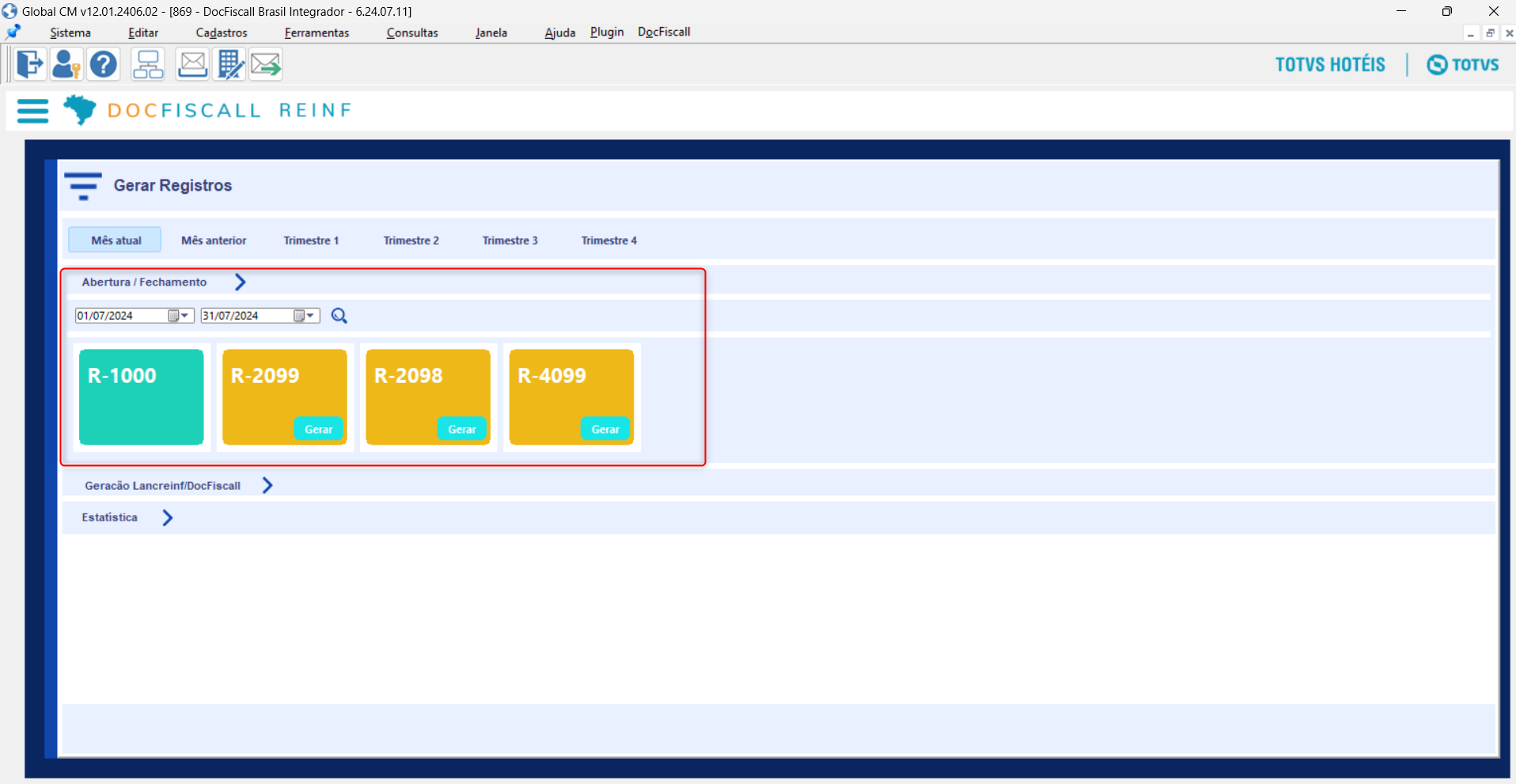Open the Consultas menu
Screen dimensions: 1516x784
(412, 32)
